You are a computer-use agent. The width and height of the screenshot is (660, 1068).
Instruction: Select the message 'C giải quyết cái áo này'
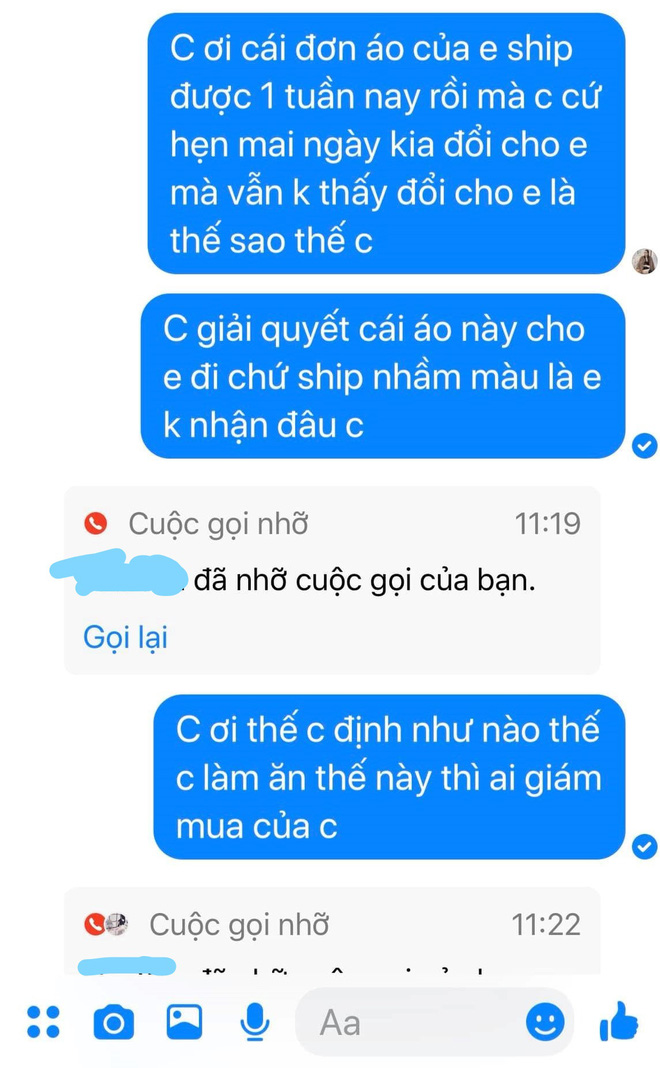383,376
